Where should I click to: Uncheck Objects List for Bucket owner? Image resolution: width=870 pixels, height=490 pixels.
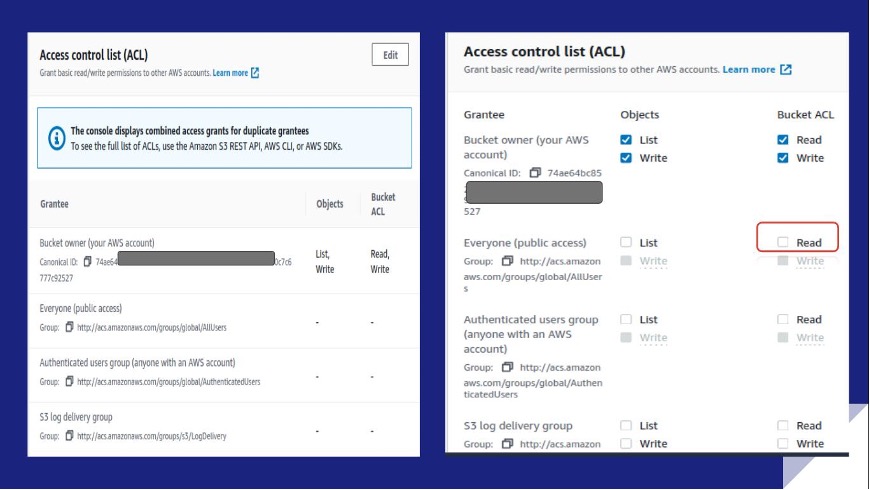tap(626, 140)
